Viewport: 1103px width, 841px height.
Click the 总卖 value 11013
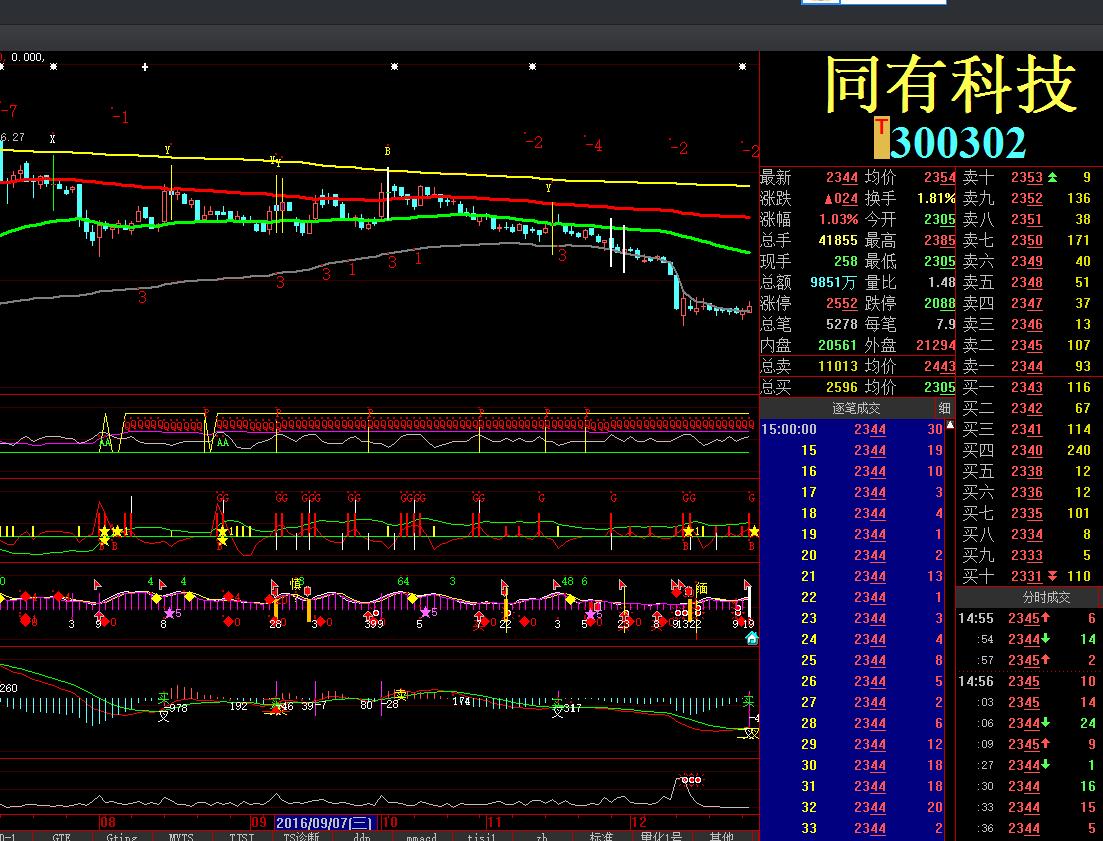838,366
